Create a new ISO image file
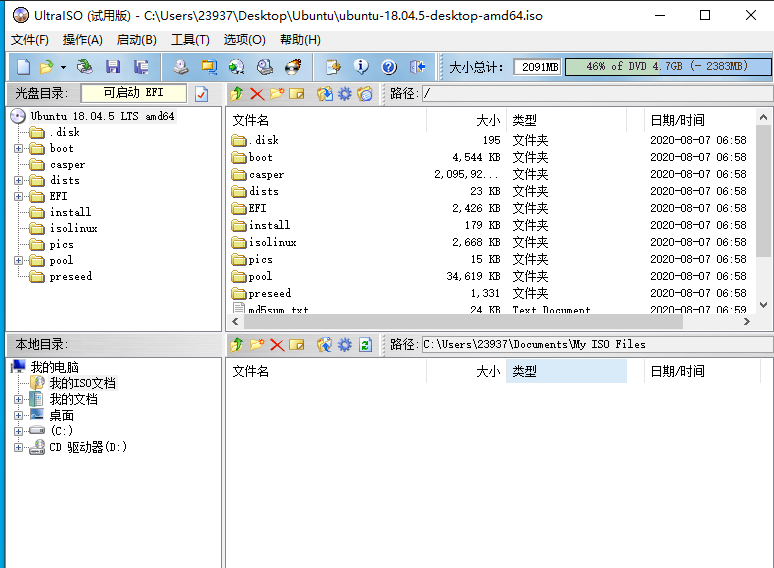774x568 pixels. click(x=23, y=67)
